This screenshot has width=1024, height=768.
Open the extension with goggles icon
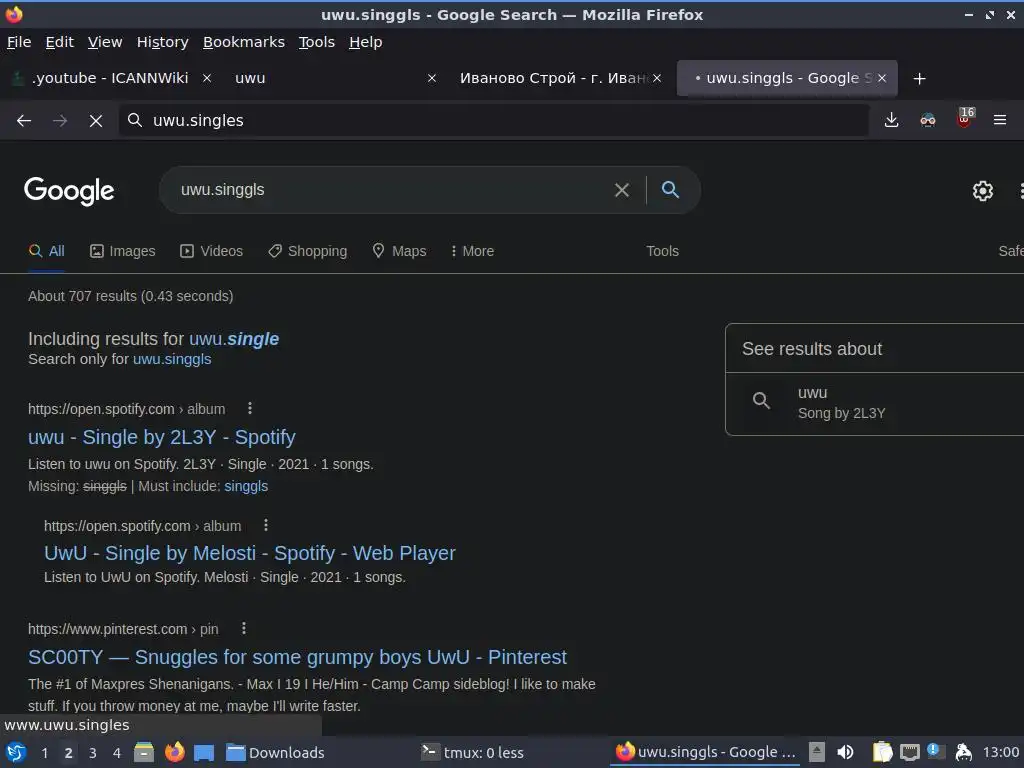927,120
